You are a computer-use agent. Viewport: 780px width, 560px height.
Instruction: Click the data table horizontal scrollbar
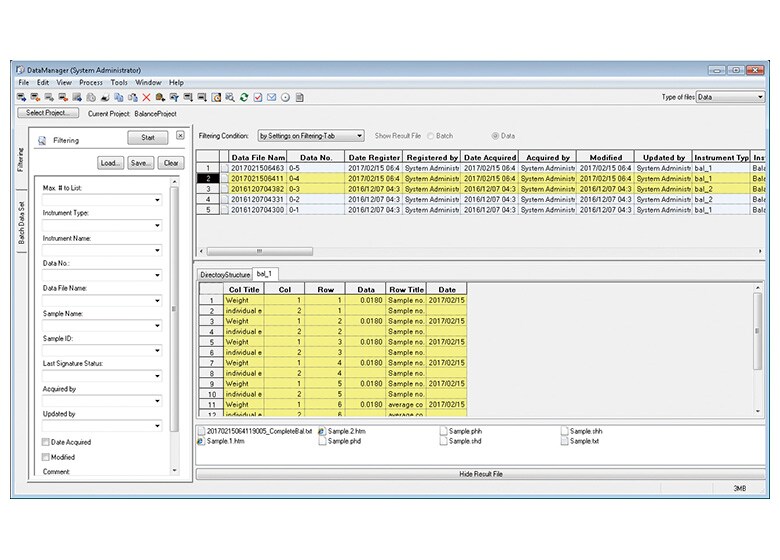(x=260, y=251)
